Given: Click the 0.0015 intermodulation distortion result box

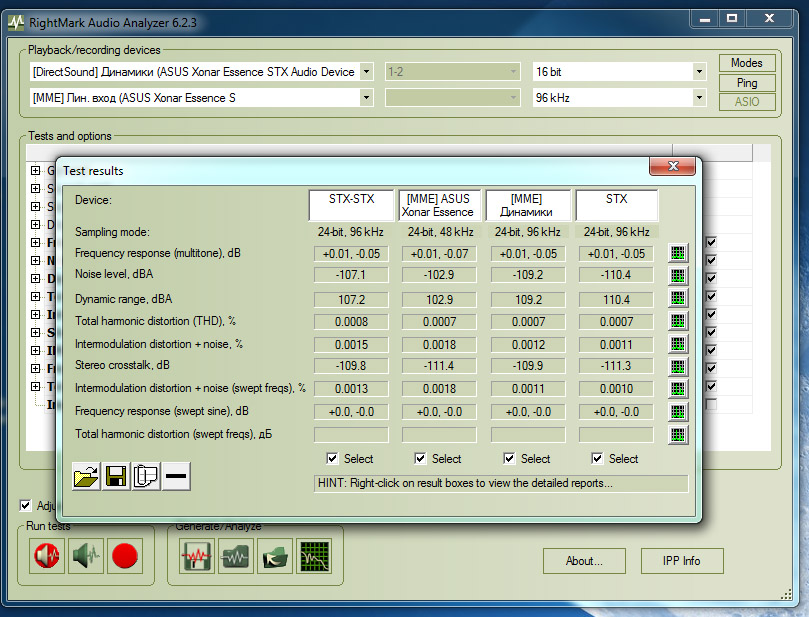Looking at the screenshot, I should click(351, 345).
